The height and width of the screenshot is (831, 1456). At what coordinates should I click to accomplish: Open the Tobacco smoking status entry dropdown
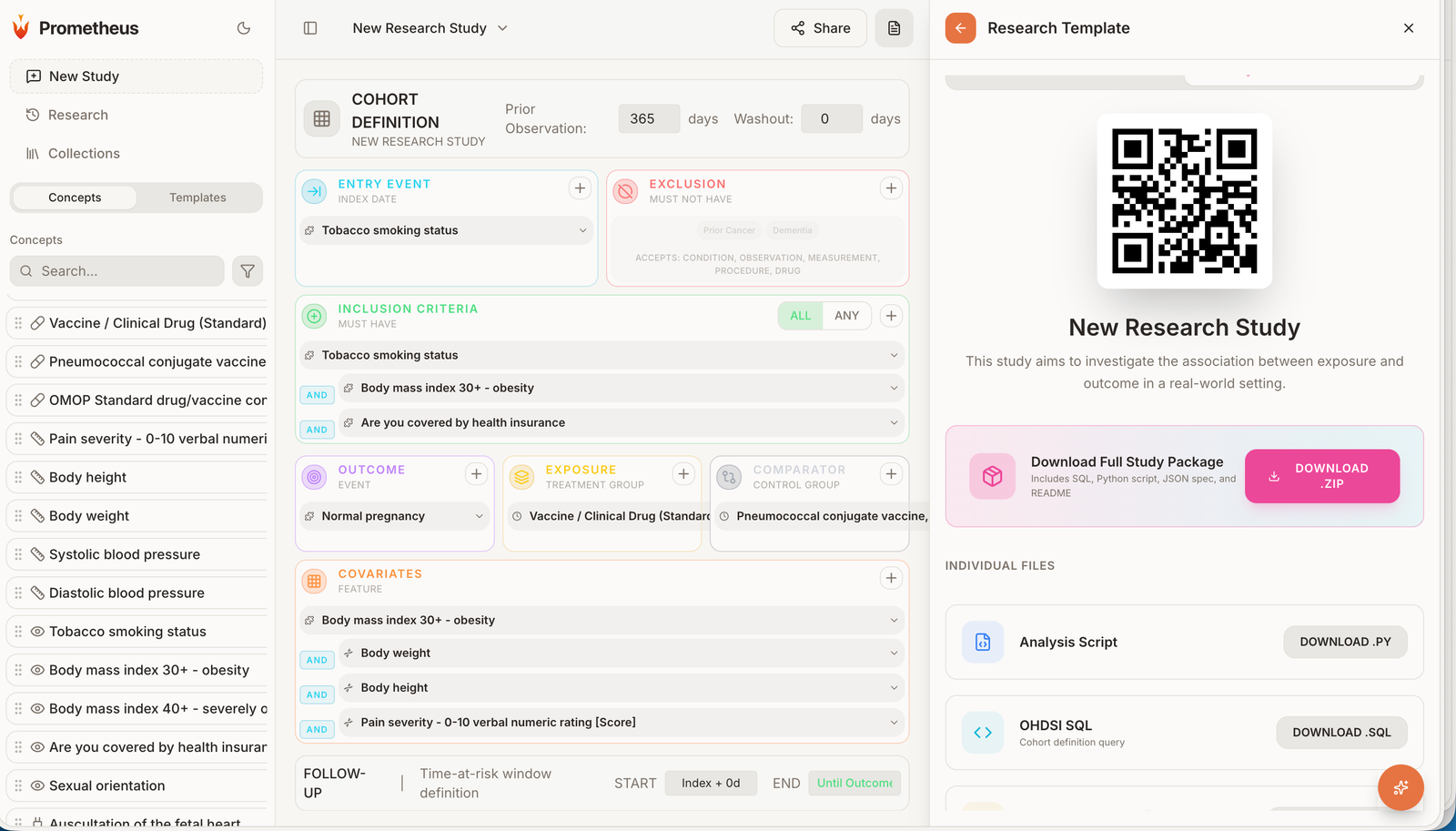click(583, 230)
